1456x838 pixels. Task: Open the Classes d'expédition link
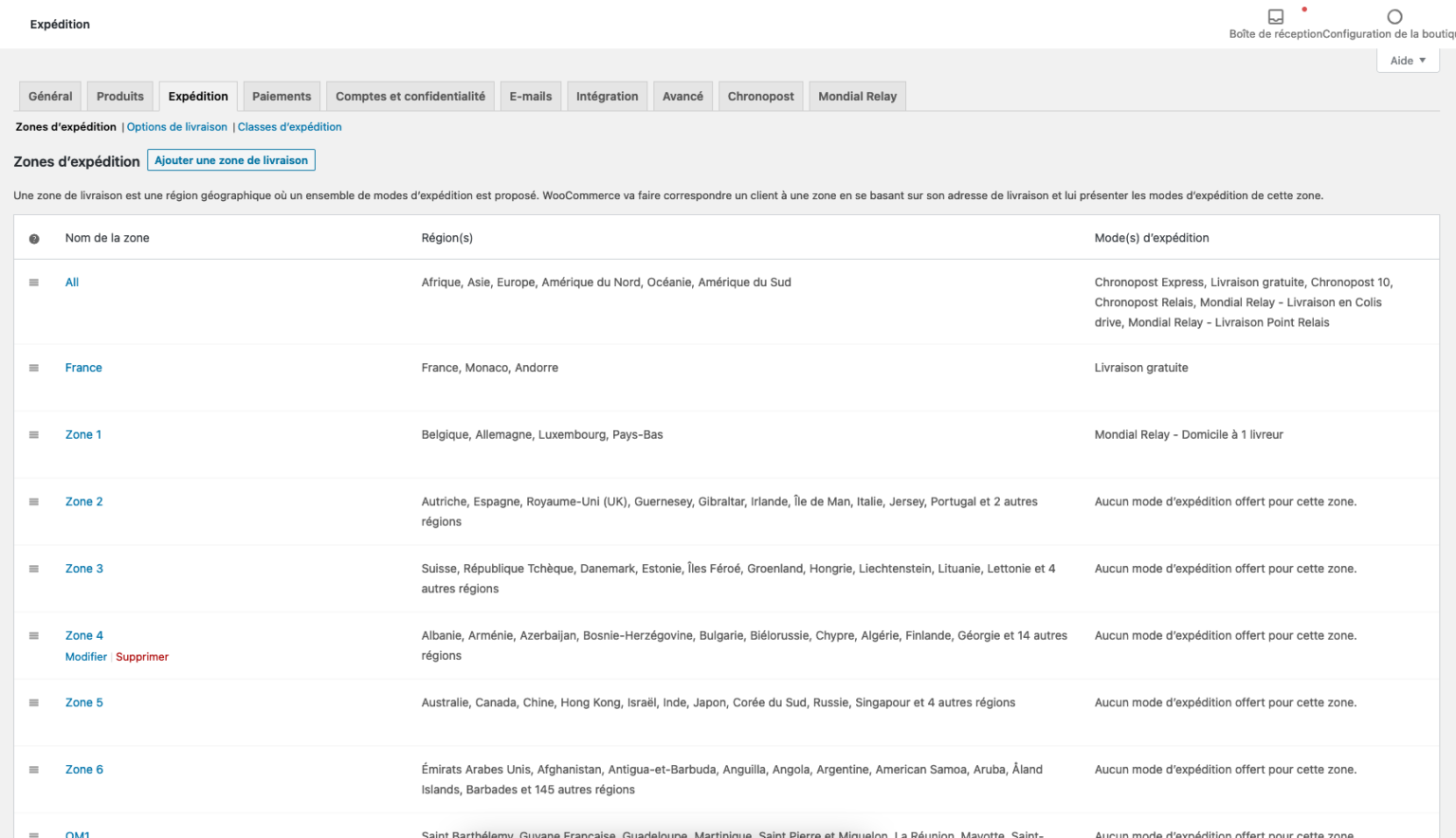[289, 127]
